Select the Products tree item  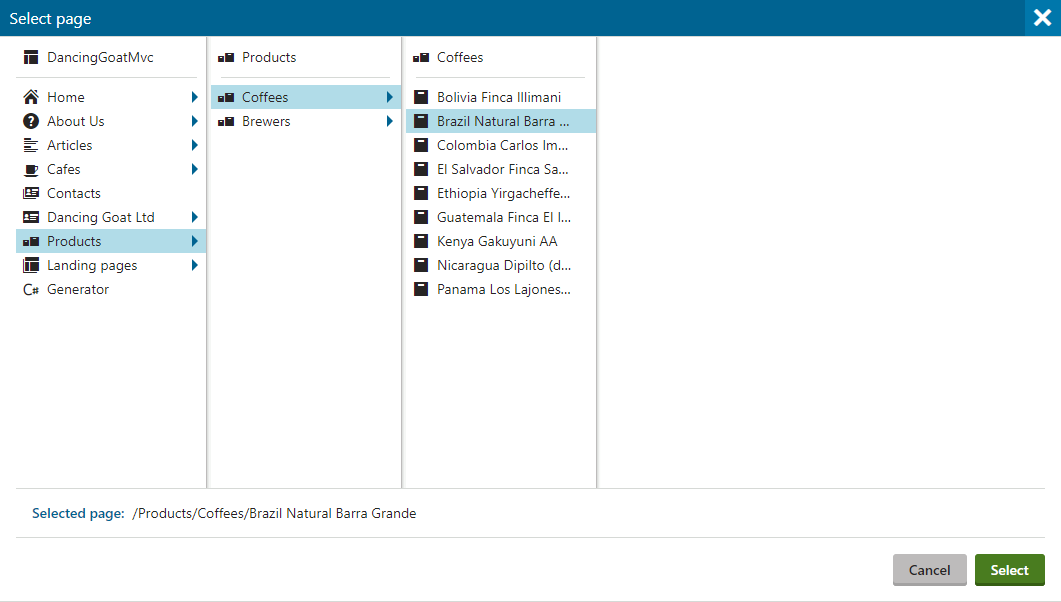75,241
